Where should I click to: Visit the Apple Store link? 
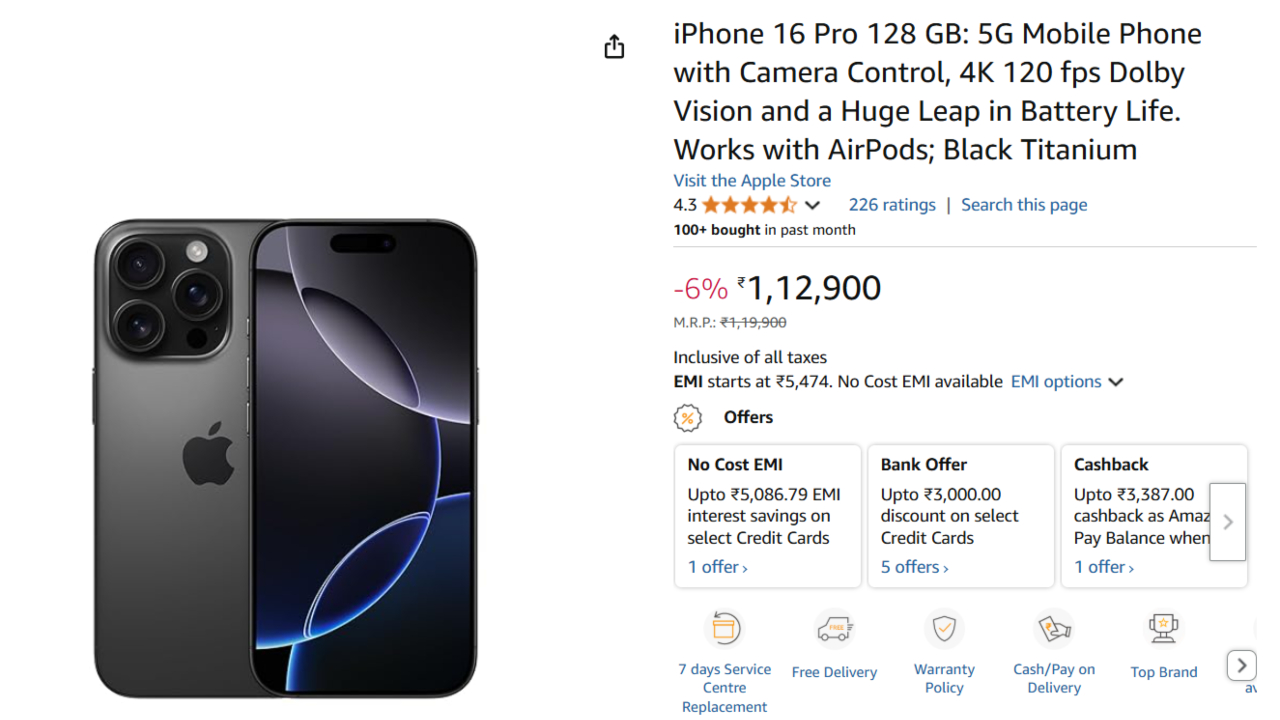[752, 180]
